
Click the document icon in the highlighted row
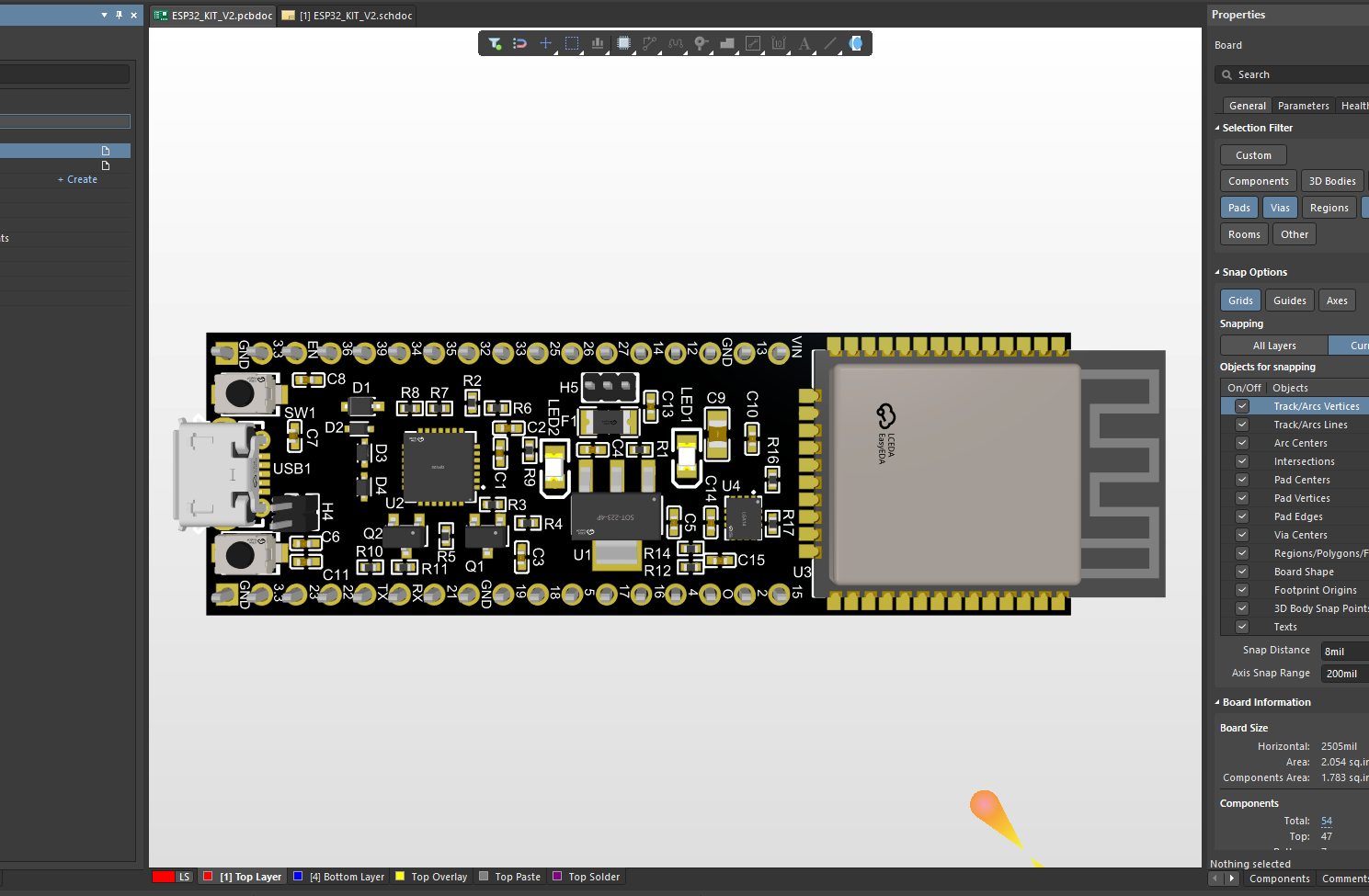(106, 151)
